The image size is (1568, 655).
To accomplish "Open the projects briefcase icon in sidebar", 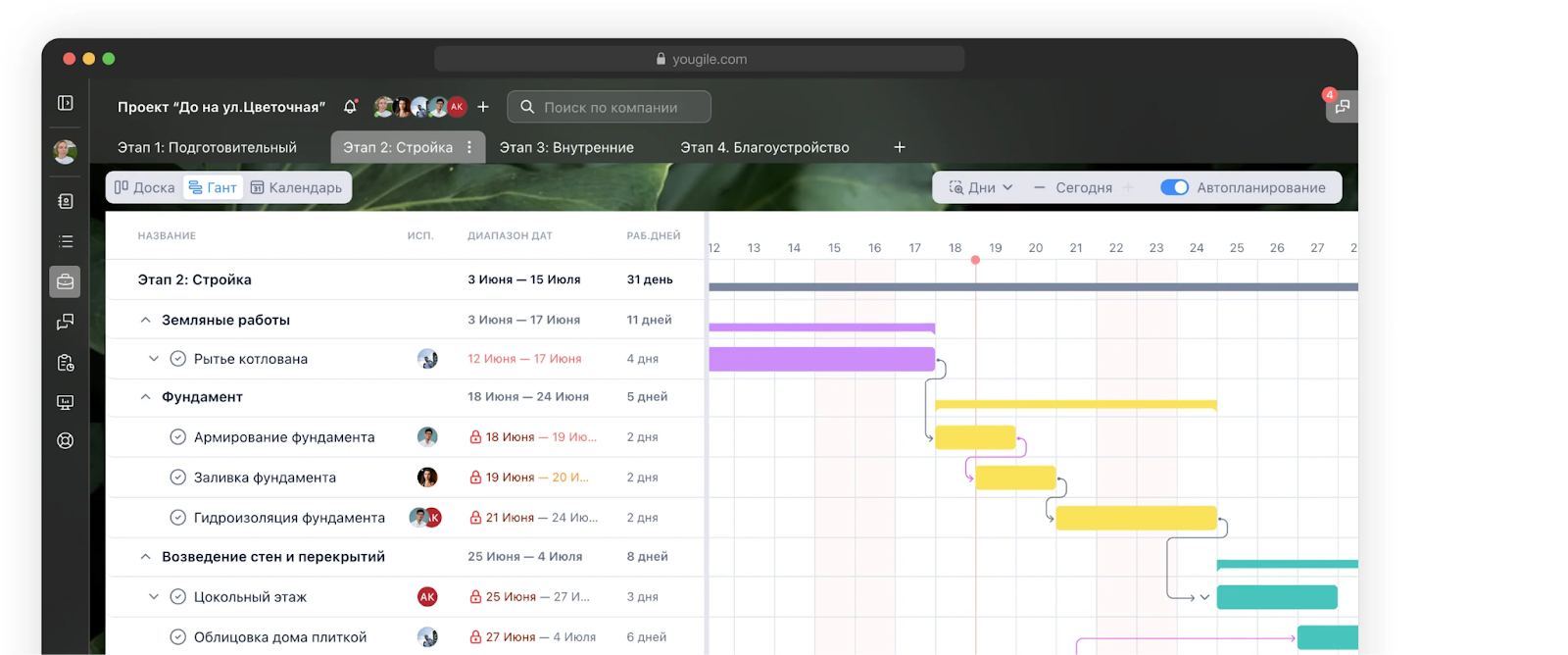I will pos(66,281).
